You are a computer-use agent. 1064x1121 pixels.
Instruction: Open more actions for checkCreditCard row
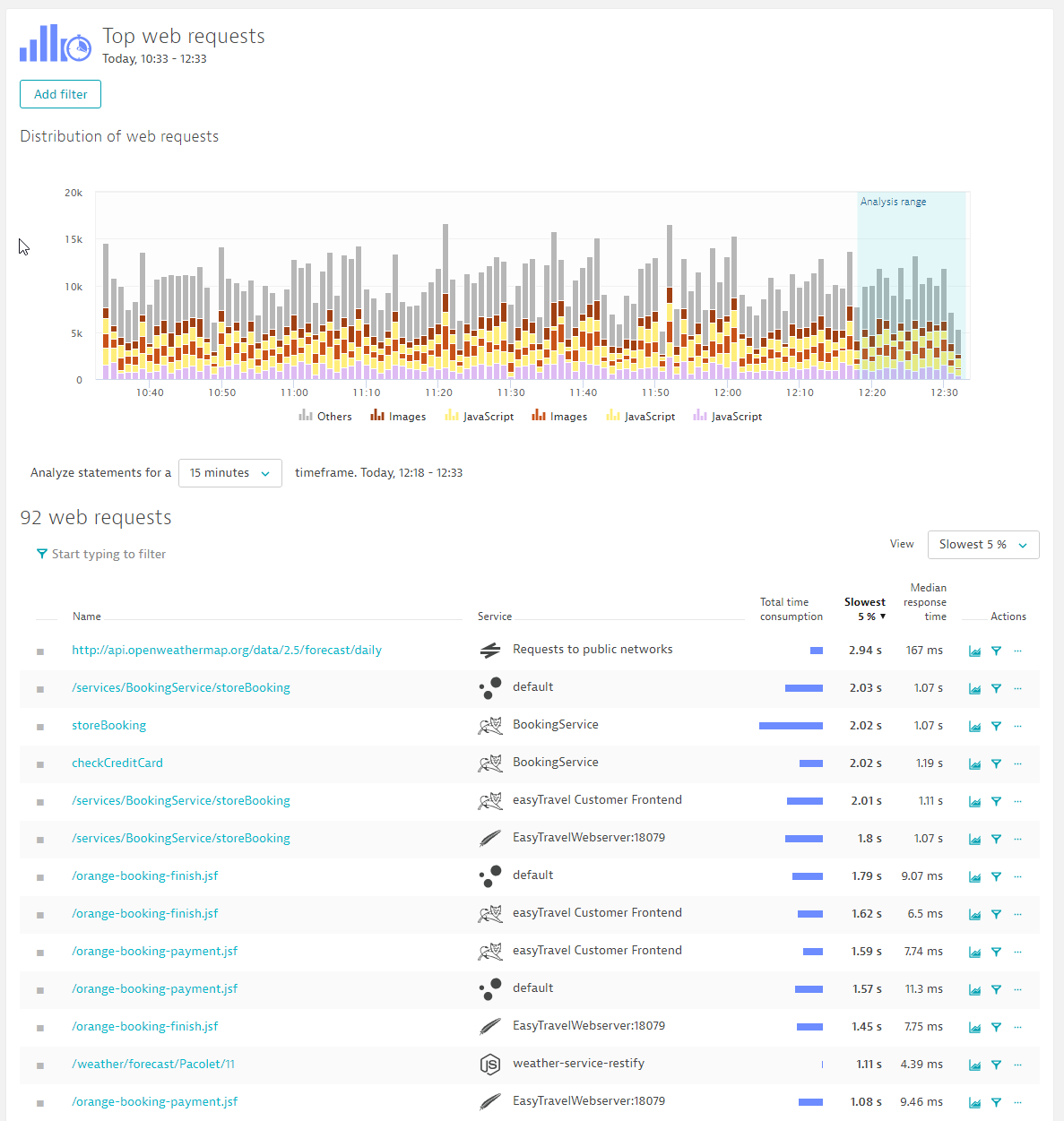point(1017,764)
